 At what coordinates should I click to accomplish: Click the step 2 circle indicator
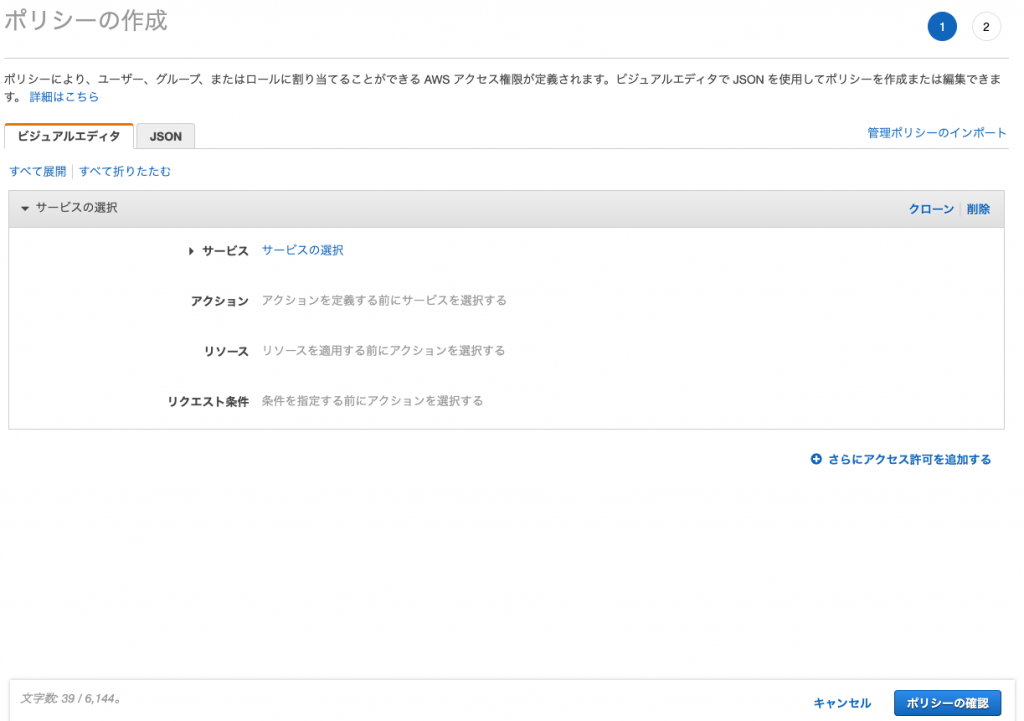coord(986,27)
